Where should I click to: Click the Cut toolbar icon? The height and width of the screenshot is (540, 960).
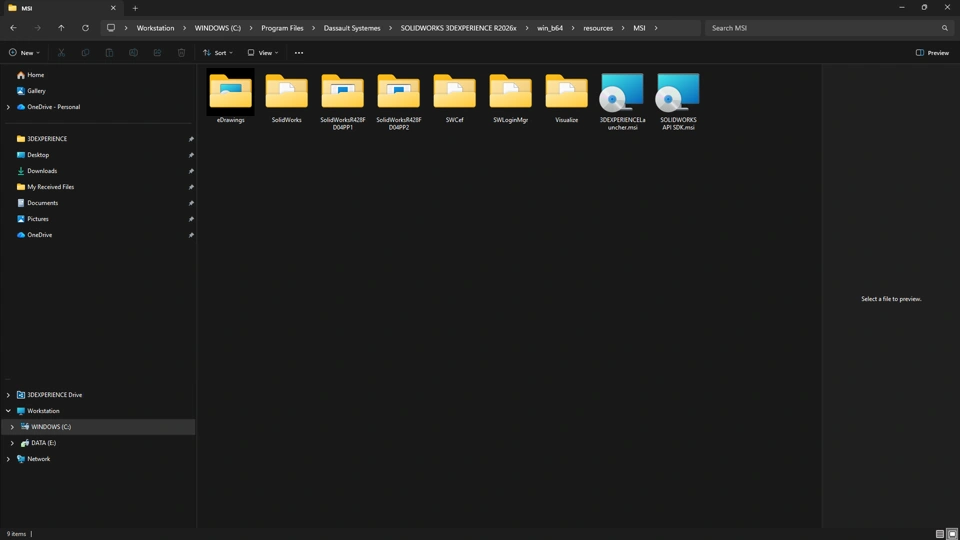(x=61, y=53)
